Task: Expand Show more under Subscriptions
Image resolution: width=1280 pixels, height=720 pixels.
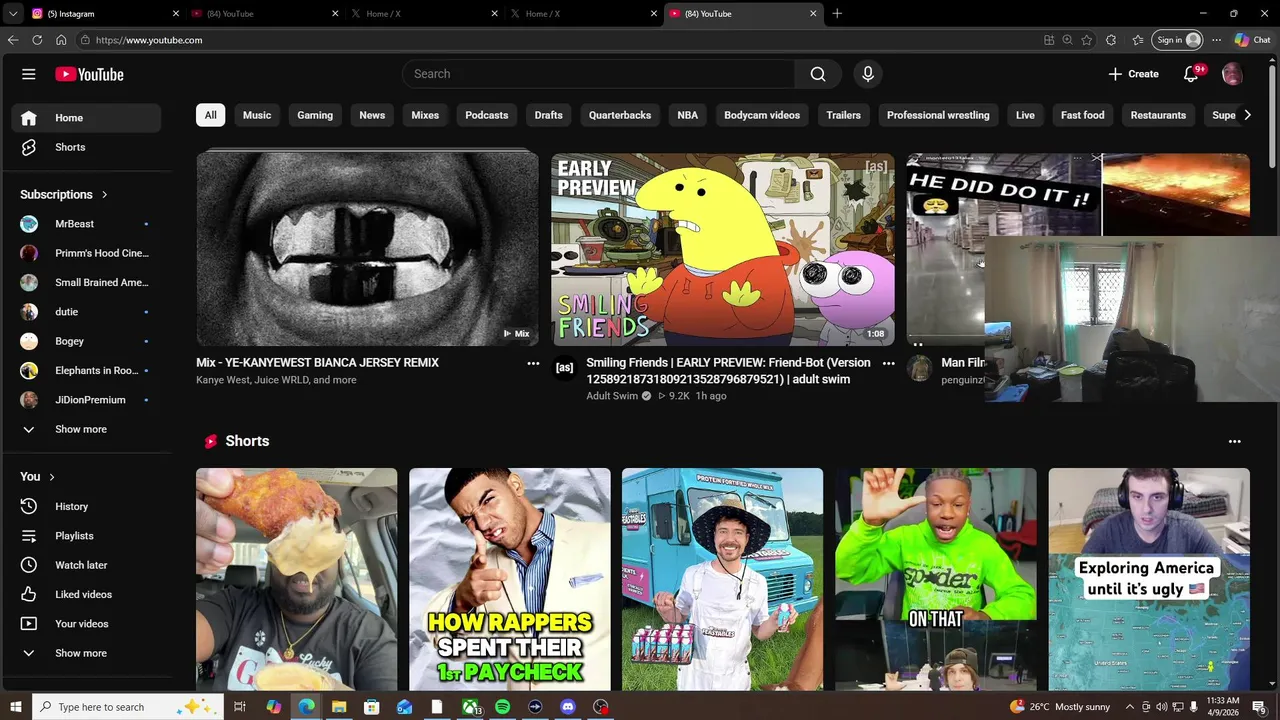Action: 86,429
